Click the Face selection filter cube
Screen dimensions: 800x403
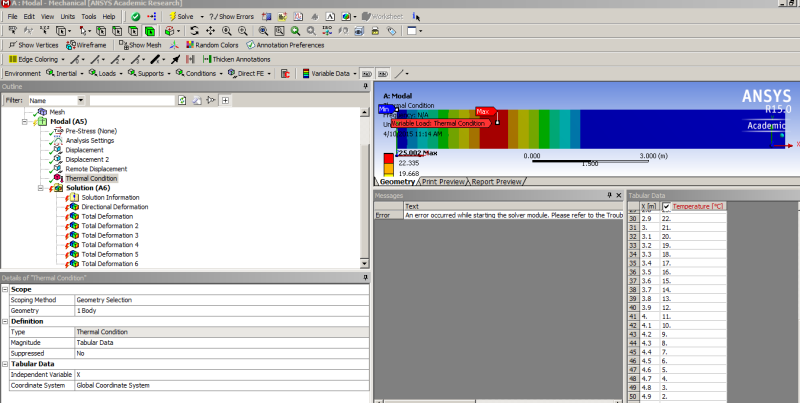pyautogui.click(x=133, y=31)
